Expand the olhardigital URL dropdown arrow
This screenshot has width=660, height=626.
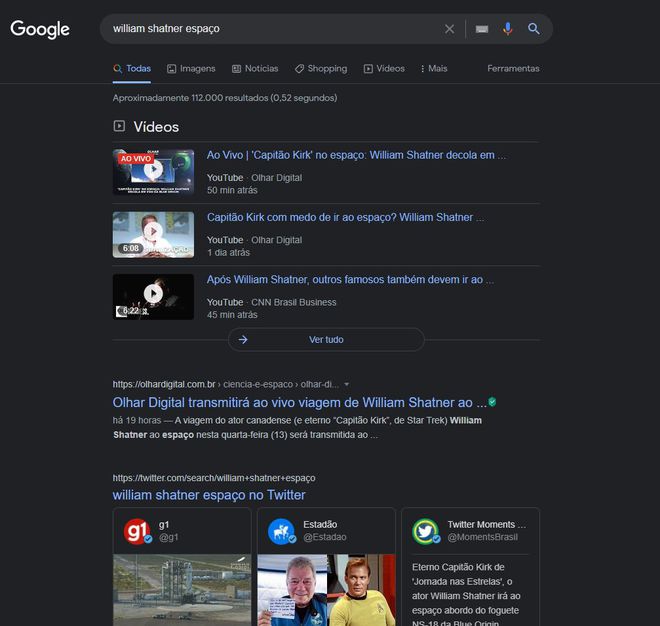tap(346, 384)
